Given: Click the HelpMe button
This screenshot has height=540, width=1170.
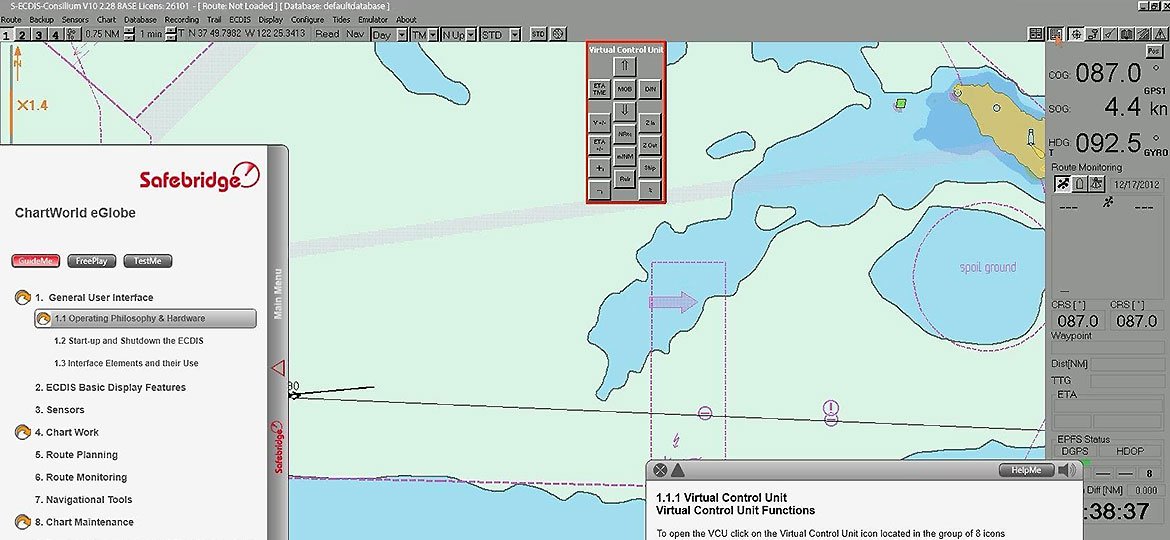Looking at the screenshot, I should click(x=1026, y=470).
